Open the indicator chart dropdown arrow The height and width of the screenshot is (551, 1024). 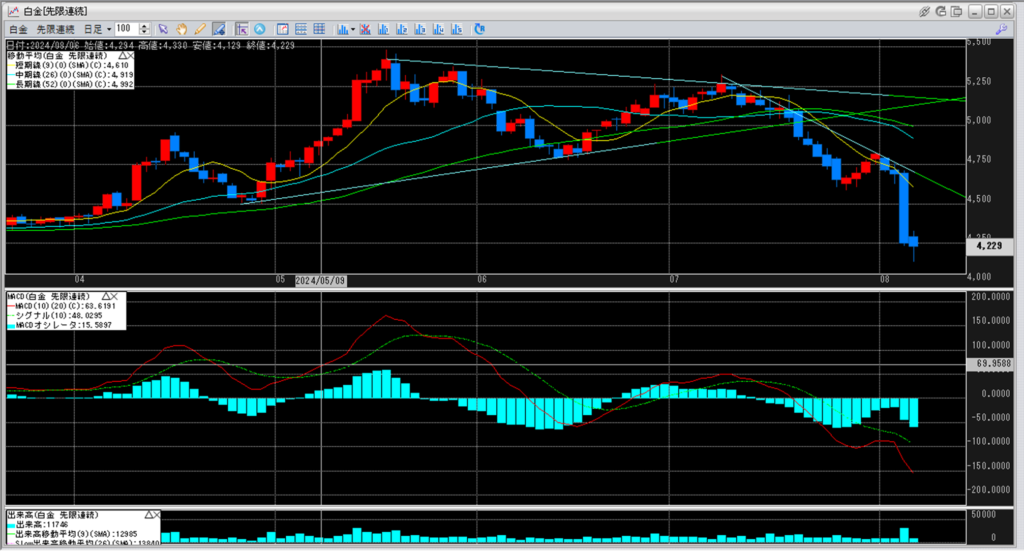pyautogui.click(x=353, y=29)
